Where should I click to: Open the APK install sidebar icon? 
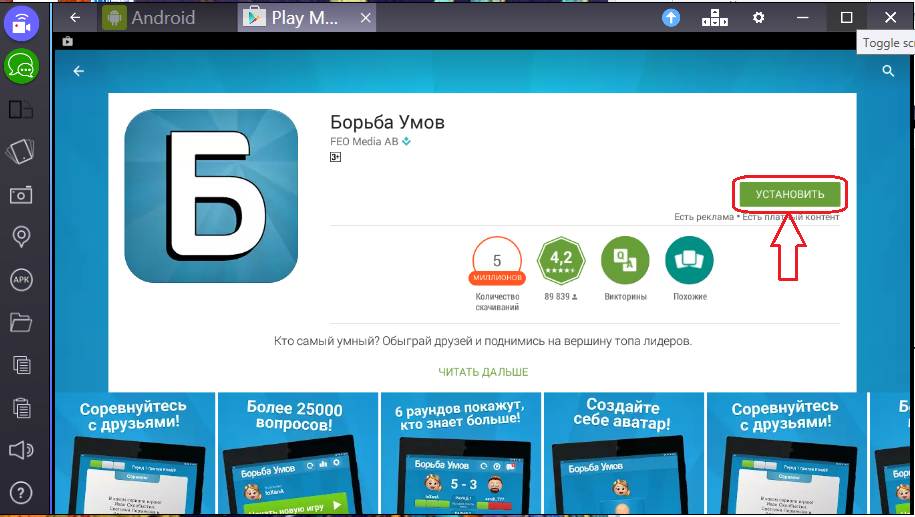coord(21,279)
